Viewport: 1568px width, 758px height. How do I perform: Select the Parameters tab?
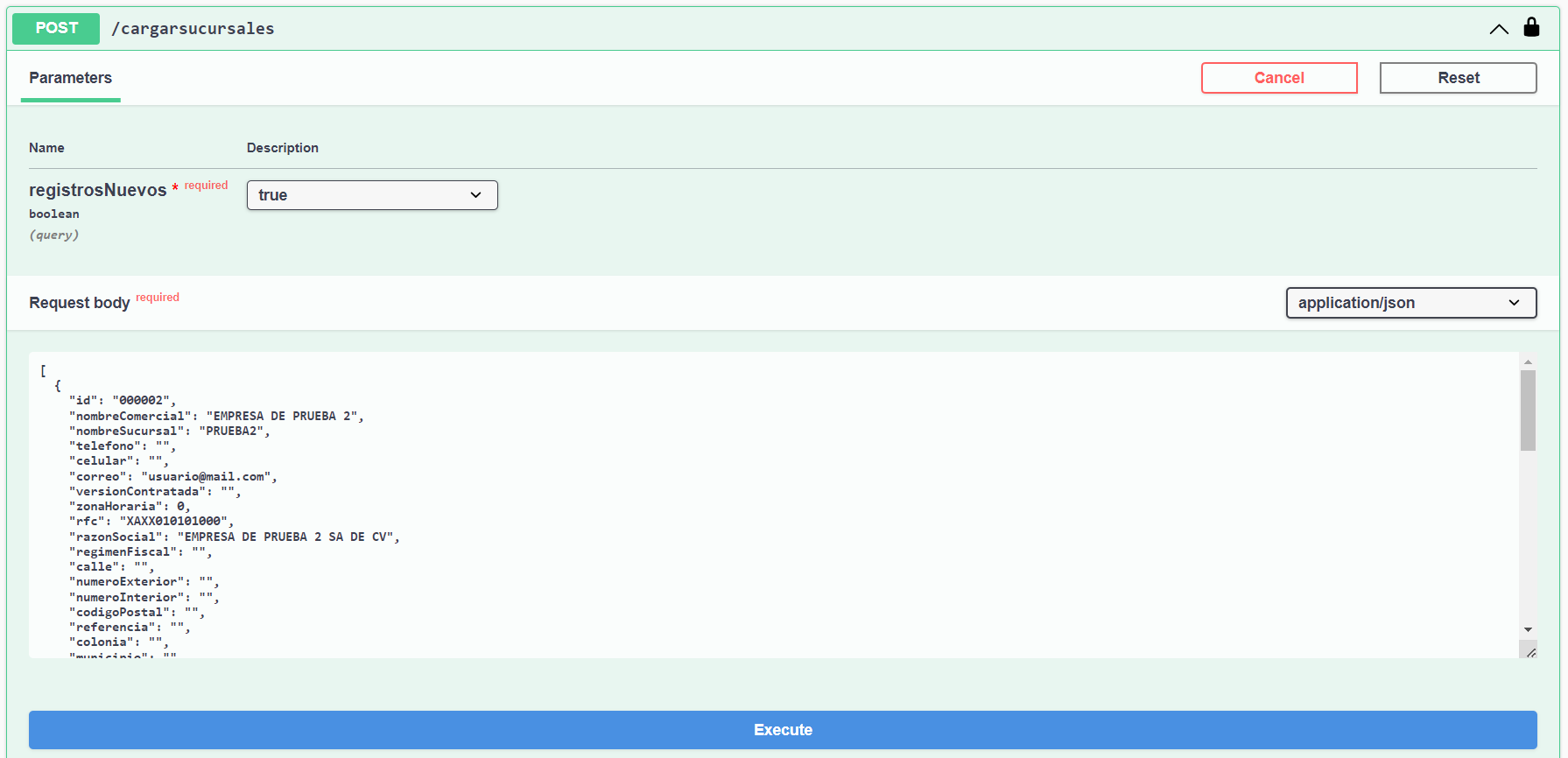(70, 78)
